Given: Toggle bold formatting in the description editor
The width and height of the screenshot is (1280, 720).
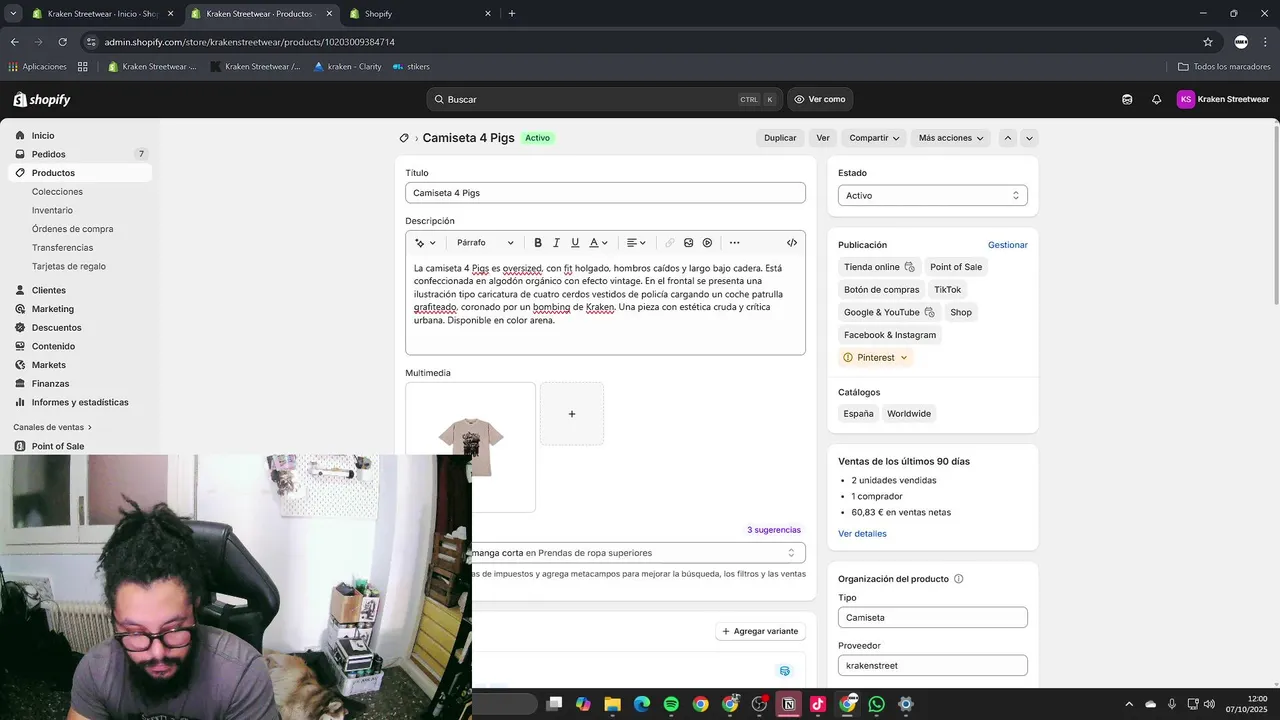Looking at the screenshot, I should pos(538,243).
